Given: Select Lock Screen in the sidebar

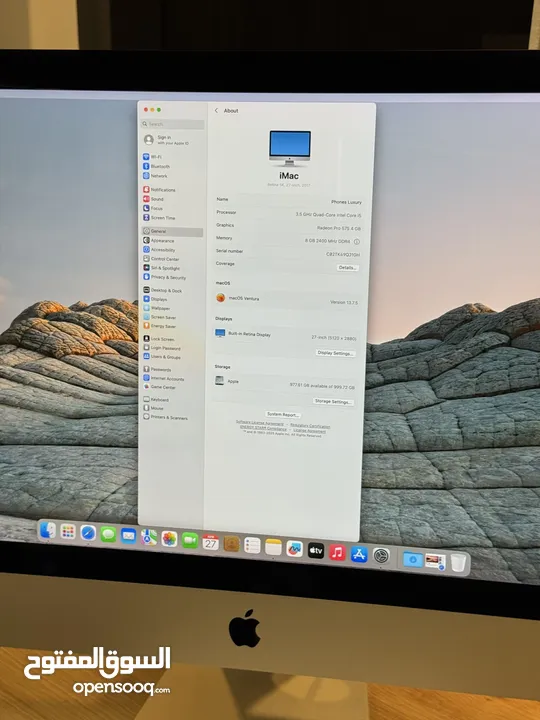Looking at the screenshot, I should point(159,339).
